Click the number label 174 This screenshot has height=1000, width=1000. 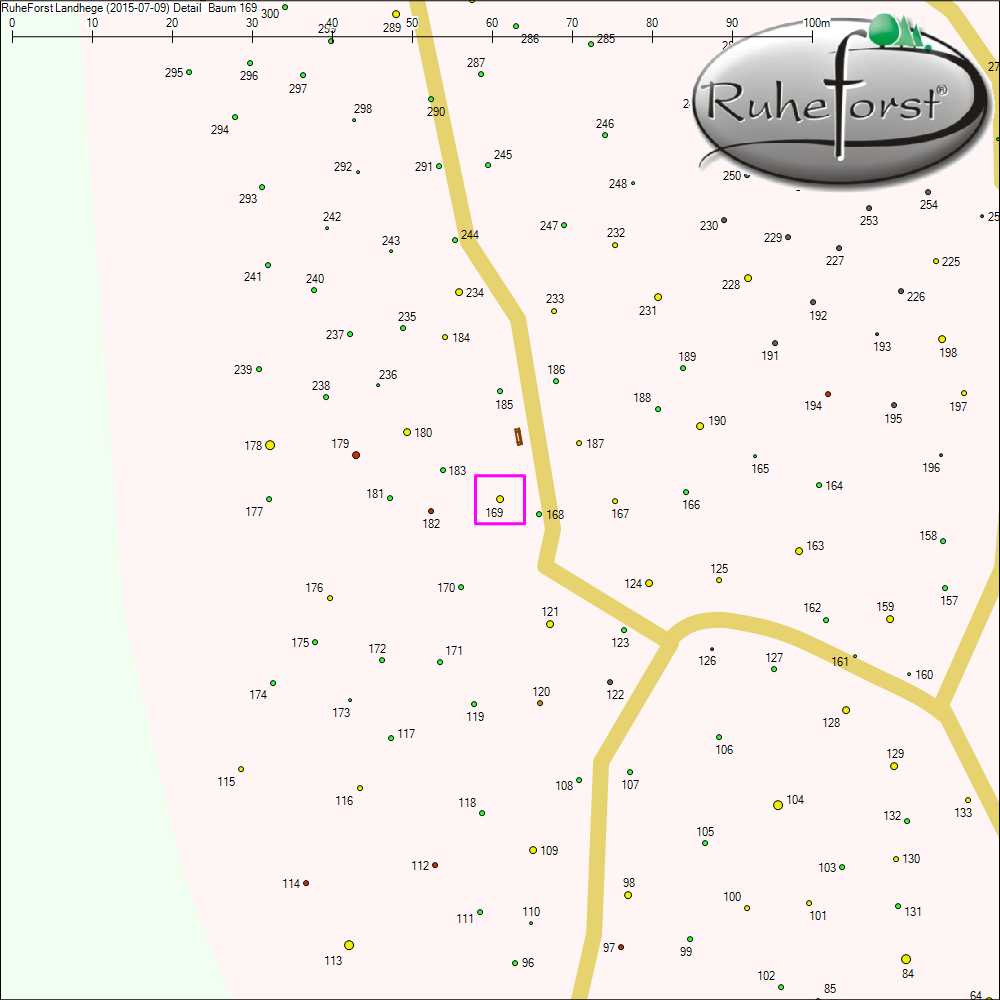[258, 695]
